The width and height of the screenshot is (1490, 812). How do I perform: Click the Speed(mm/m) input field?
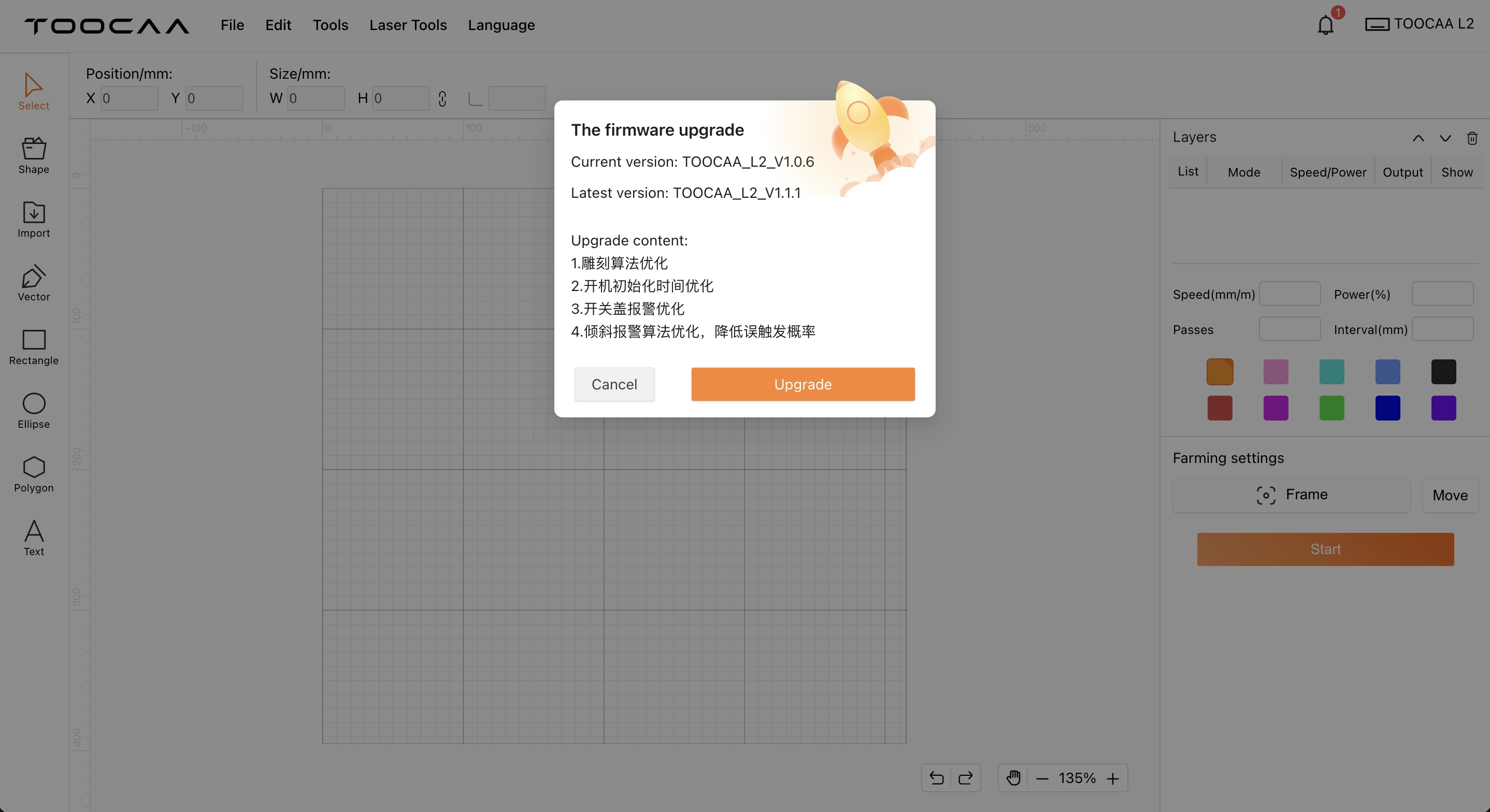pyautogui.click(x=1290, y=294)
